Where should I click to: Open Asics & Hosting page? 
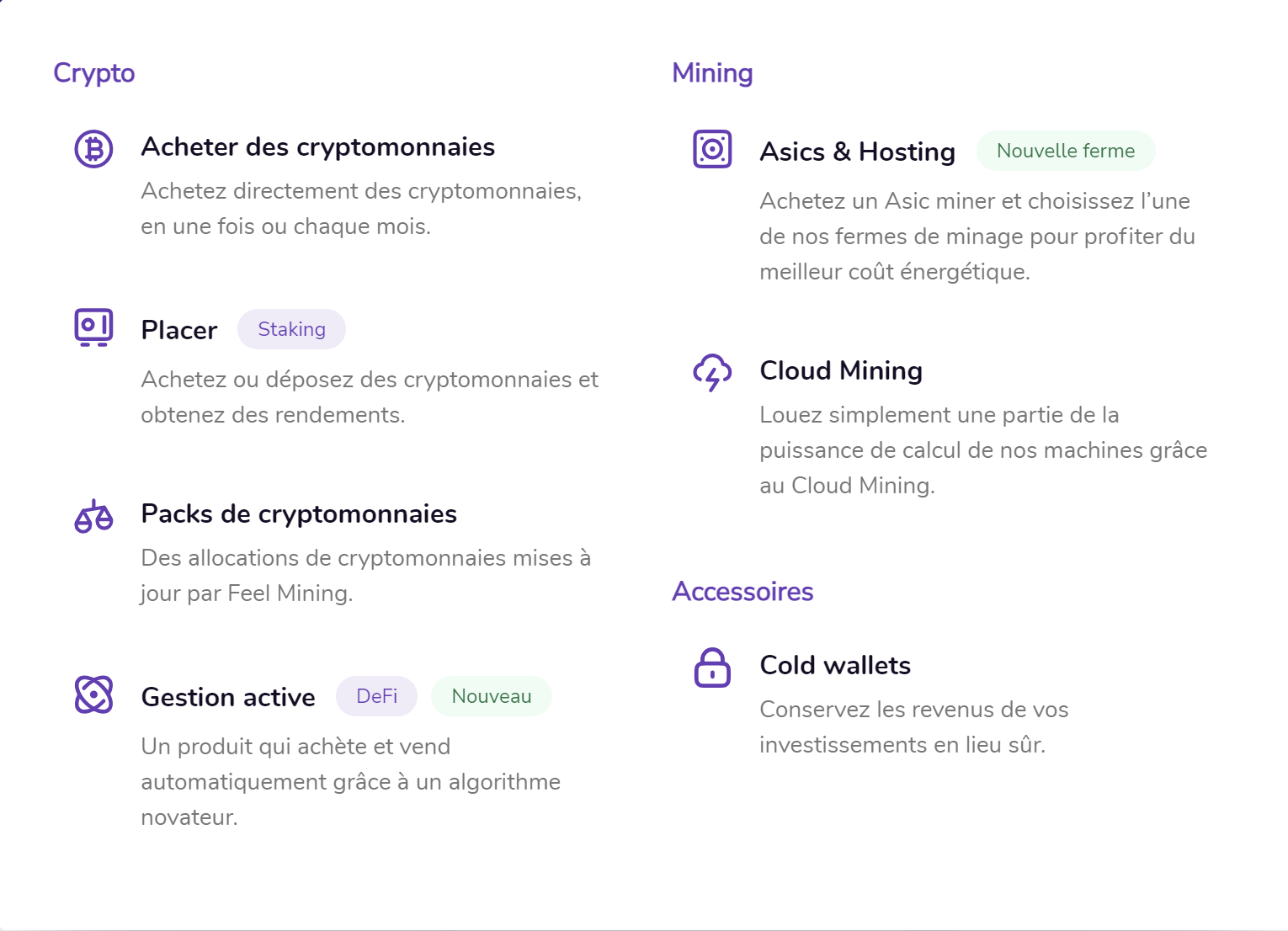(857, 152)
